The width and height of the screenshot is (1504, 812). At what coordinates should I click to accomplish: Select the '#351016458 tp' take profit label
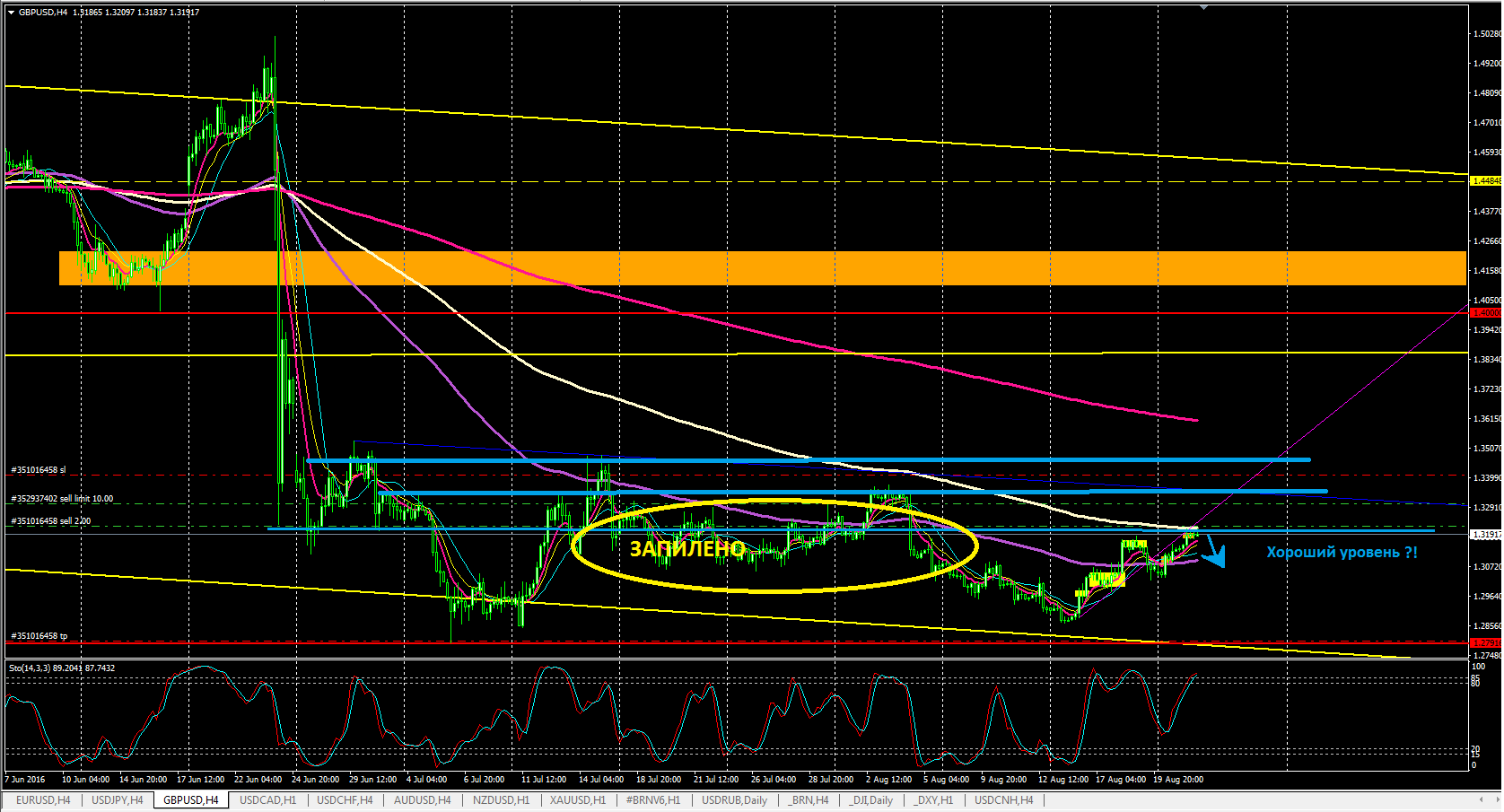39,635
